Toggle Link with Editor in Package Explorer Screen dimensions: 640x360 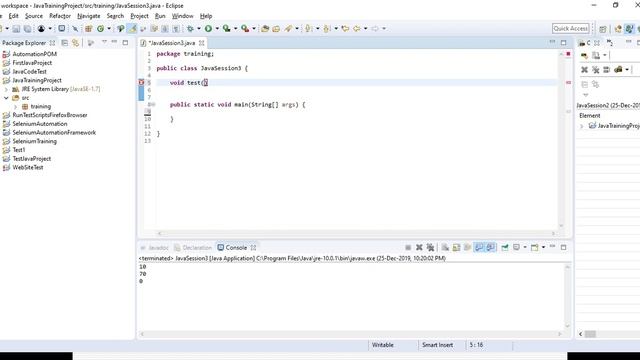coord(76,43)
